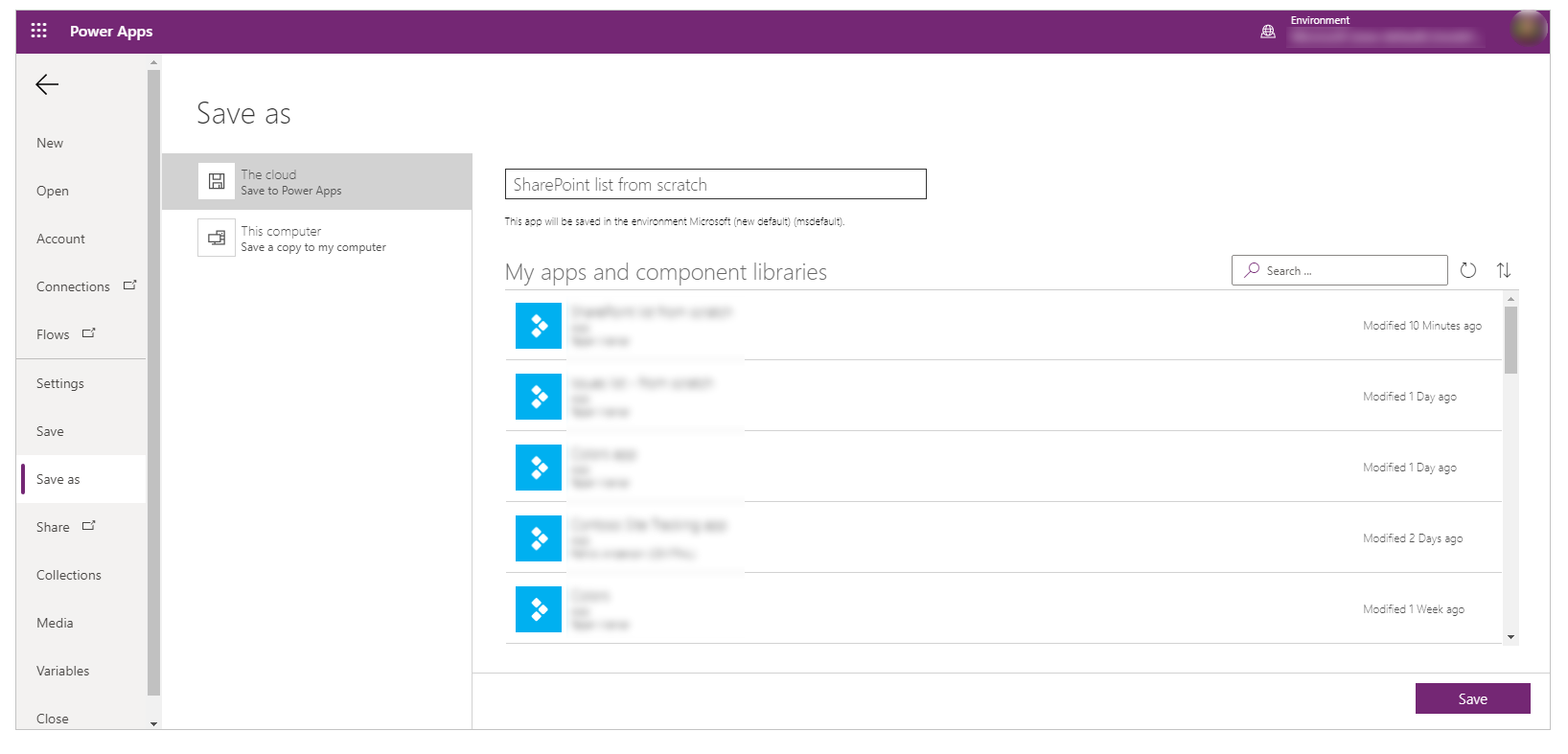Click the back arrow in the sidebar
This screenshot has width=1568, height=754.
(47, 84)
